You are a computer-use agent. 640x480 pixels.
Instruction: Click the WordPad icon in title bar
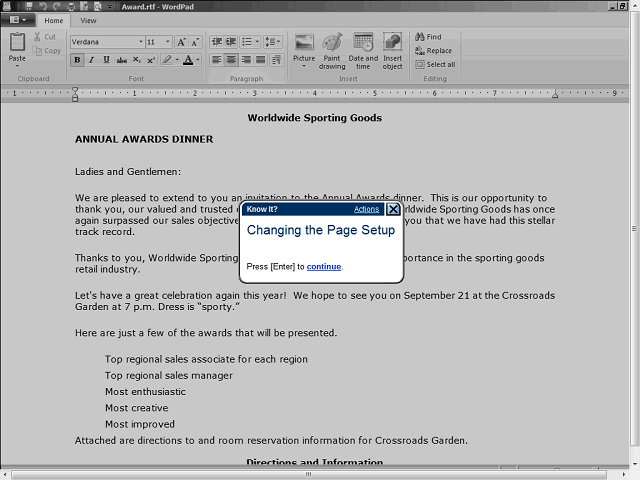[x=7, y=6]
